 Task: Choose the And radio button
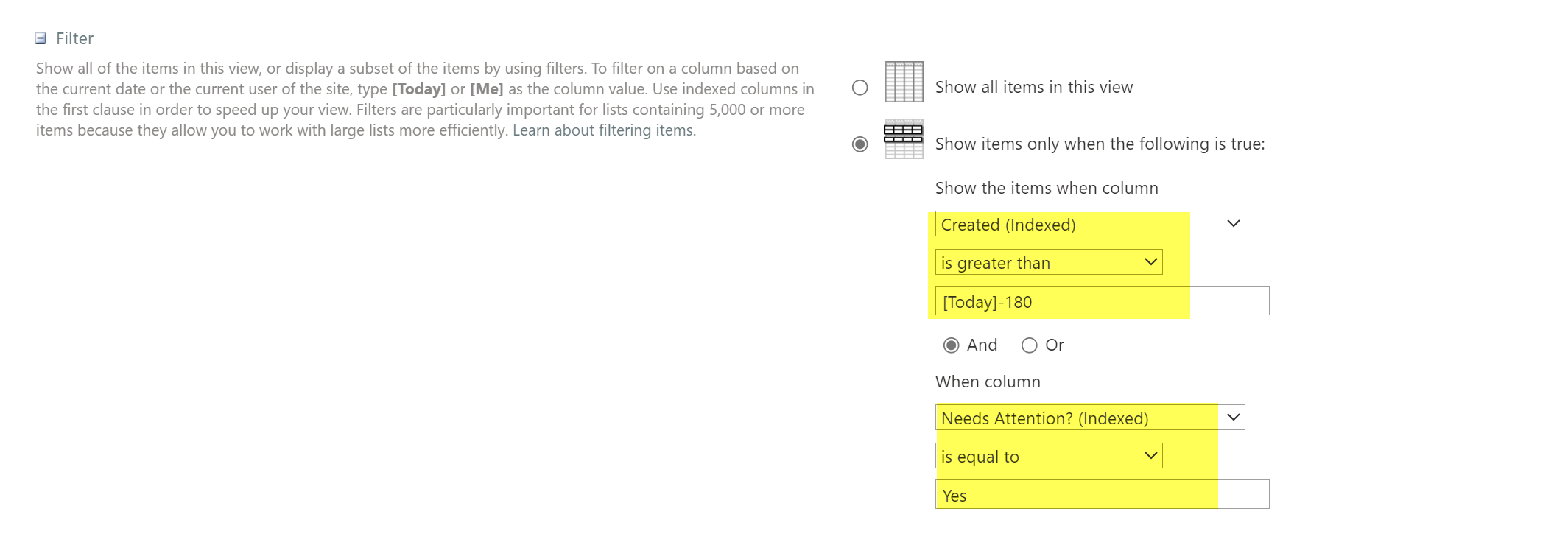(952, 345)
